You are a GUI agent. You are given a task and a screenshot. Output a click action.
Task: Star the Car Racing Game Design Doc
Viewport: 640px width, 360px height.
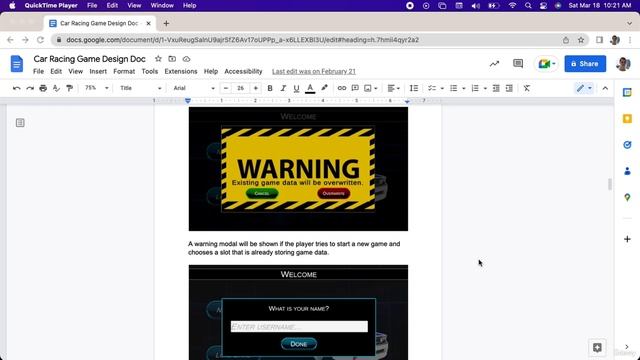click(158, 59)
